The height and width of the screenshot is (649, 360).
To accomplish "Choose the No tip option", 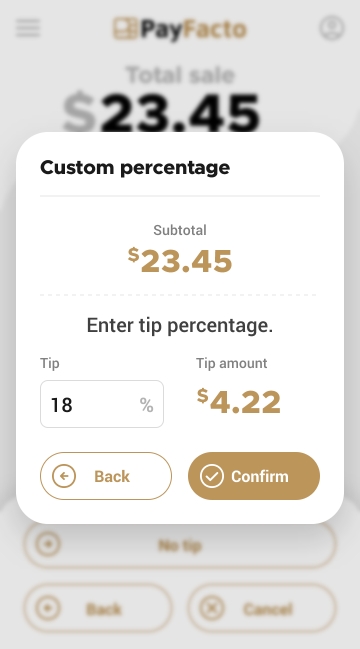I will pos(180,544).
